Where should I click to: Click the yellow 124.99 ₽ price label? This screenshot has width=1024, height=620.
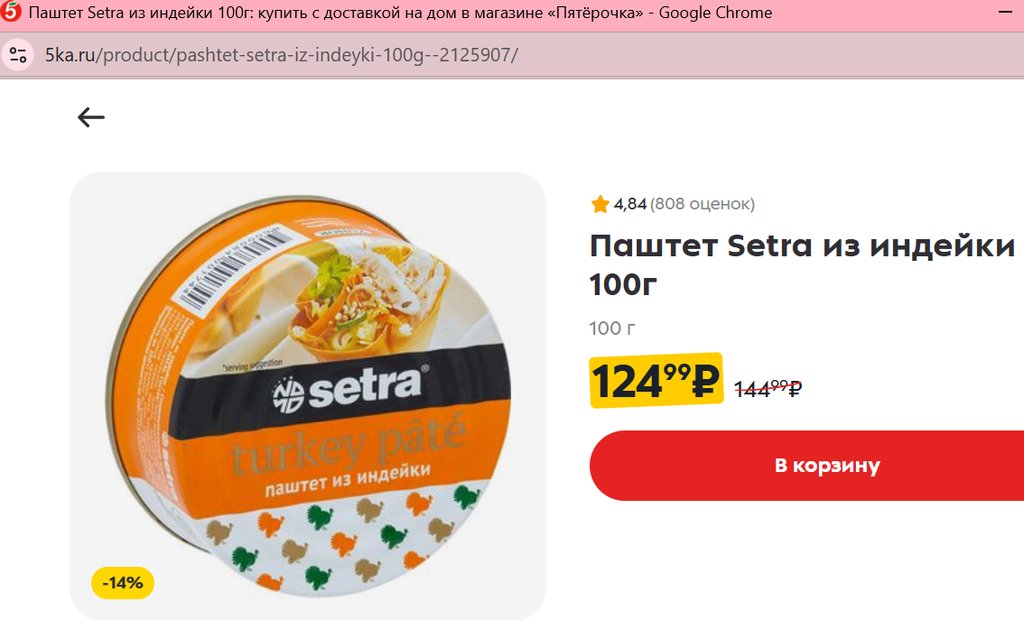656,380
